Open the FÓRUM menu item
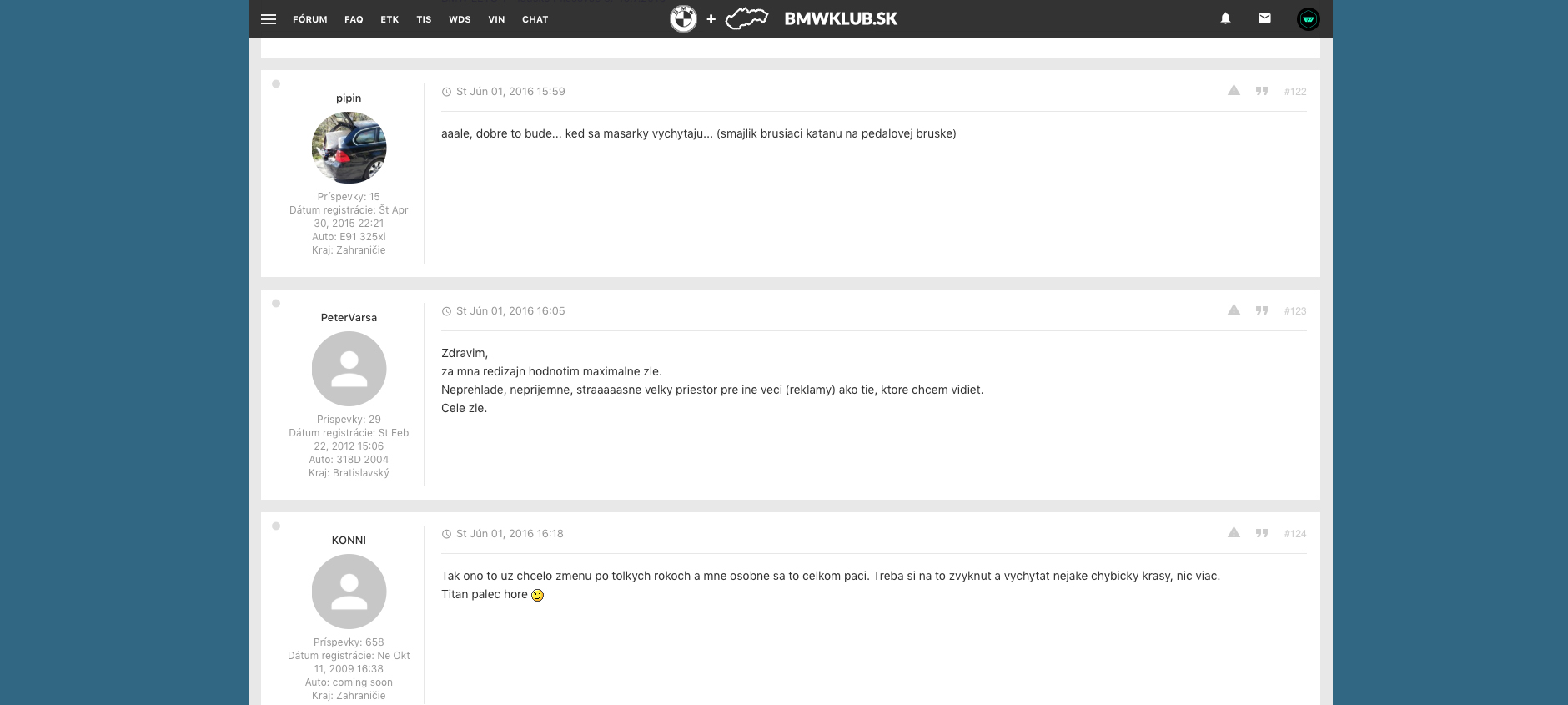Screen dimensions: 1568x705 click(x=309, y=19)
